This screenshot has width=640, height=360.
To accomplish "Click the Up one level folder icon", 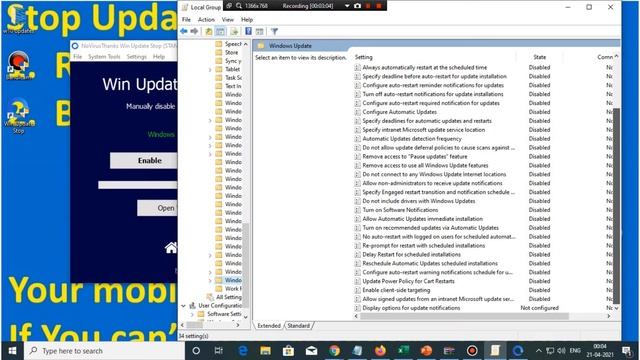I will [x=209, y=31].
